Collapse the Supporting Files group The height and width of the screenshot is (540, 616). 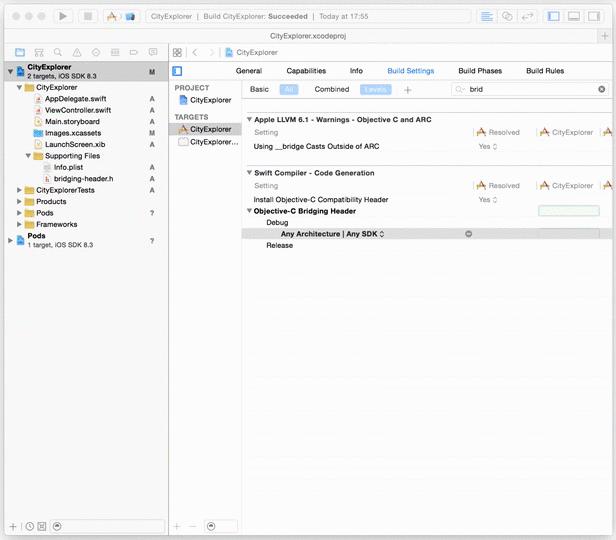point(28,156)
